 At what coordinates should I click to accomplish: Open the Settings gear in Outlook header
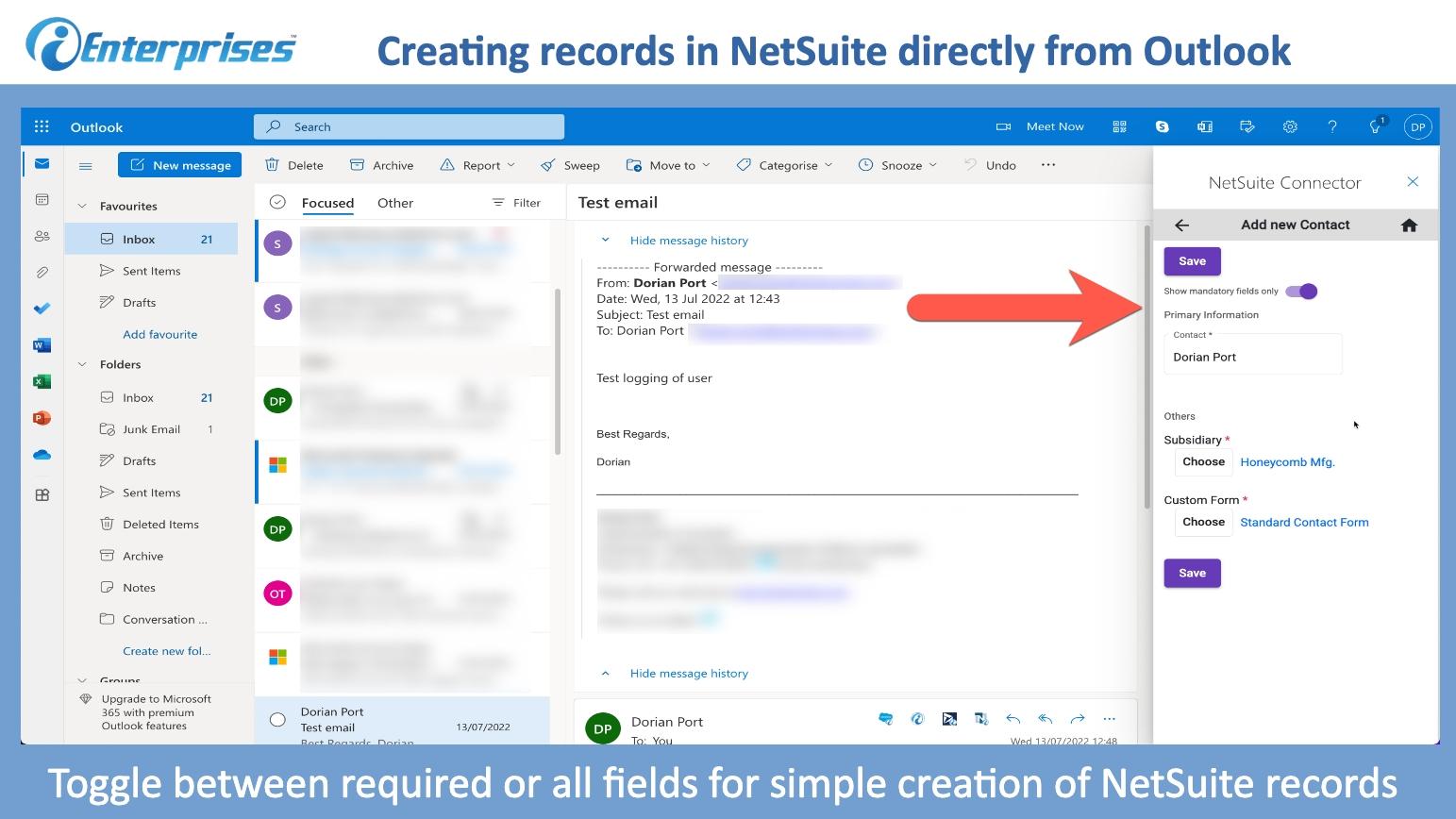1290,126
